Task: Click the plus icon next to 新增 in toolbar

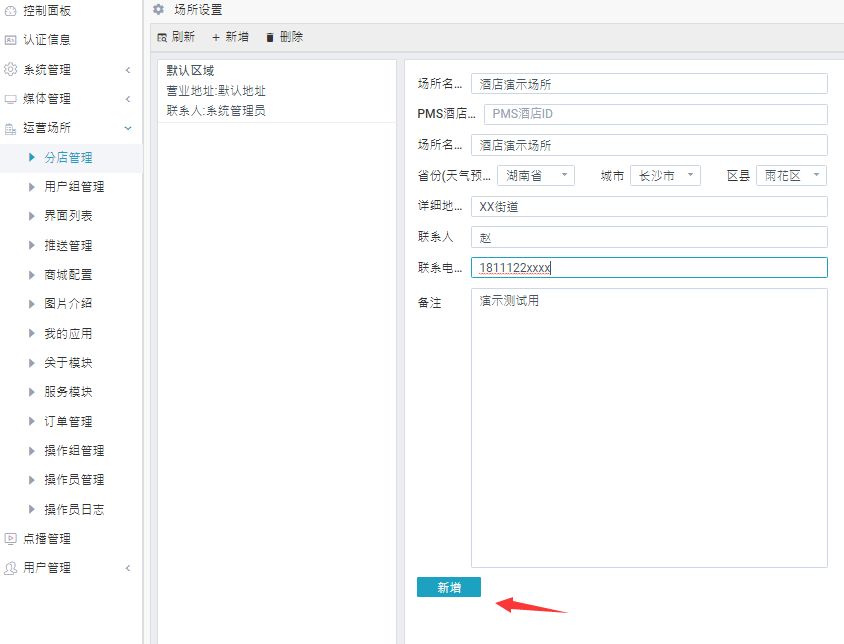Action: tap(216, 37)
